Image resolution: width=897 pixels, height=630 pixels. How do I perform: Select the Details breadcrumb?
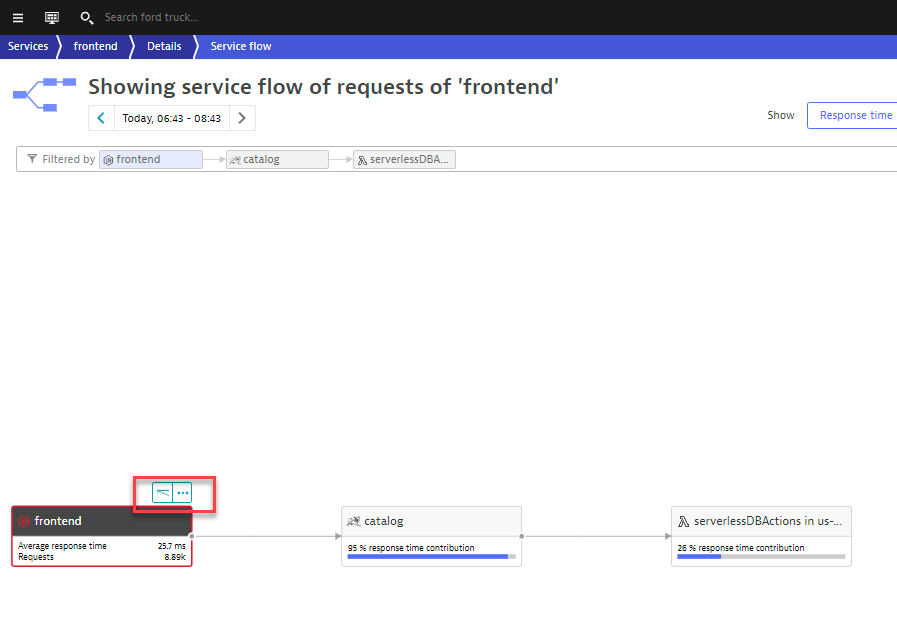click(164, 46)
